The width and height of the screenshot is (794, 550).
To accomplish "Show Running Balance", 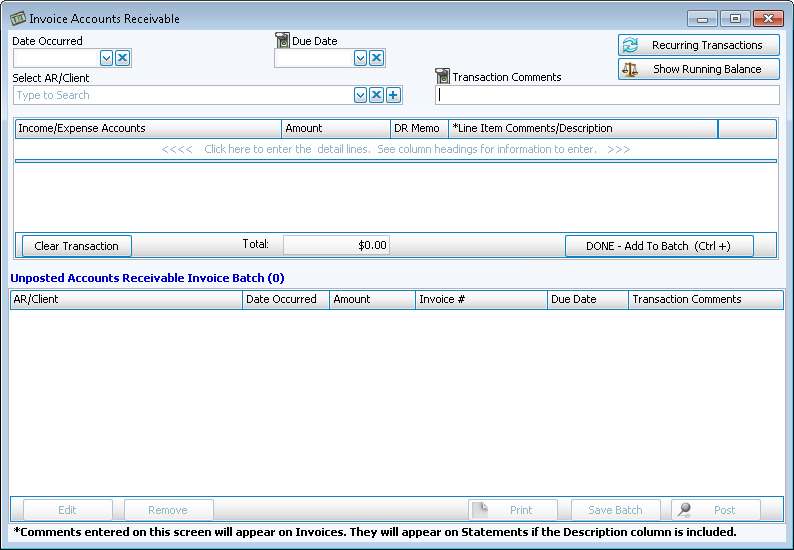I will point(698,69).
